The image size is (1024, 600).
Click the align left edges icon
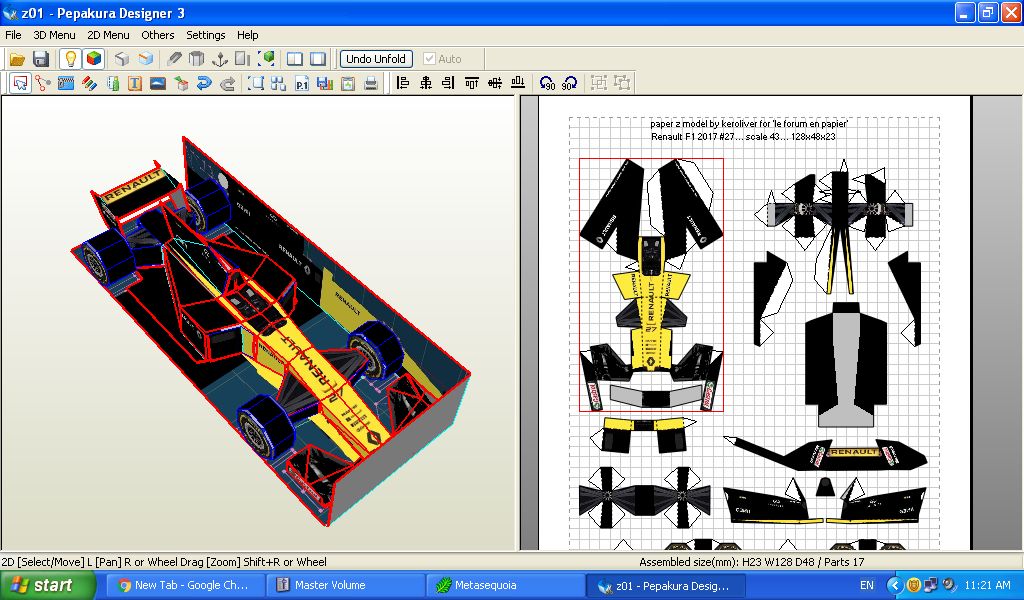(x=403, y=83)
